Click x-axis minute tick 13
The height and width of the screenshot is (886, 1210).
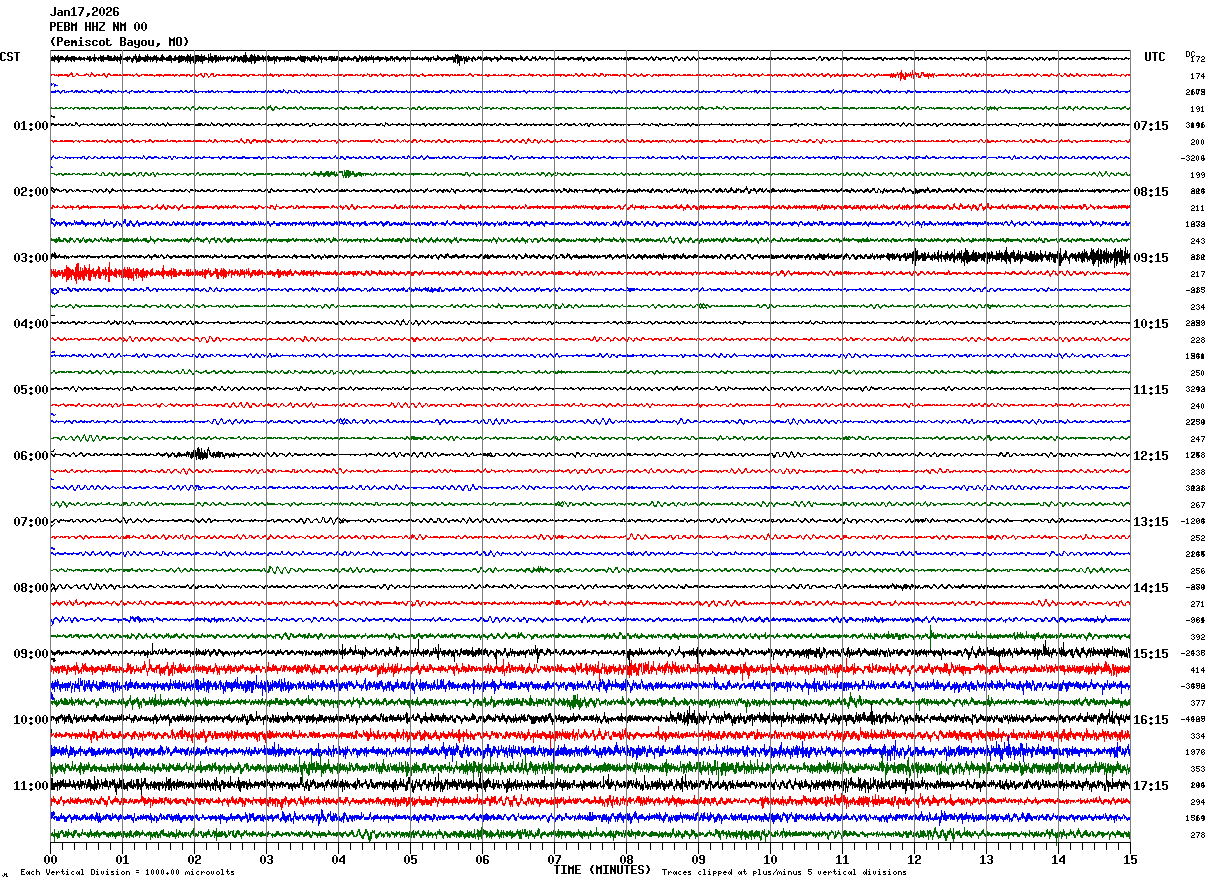tap(986, 859)
